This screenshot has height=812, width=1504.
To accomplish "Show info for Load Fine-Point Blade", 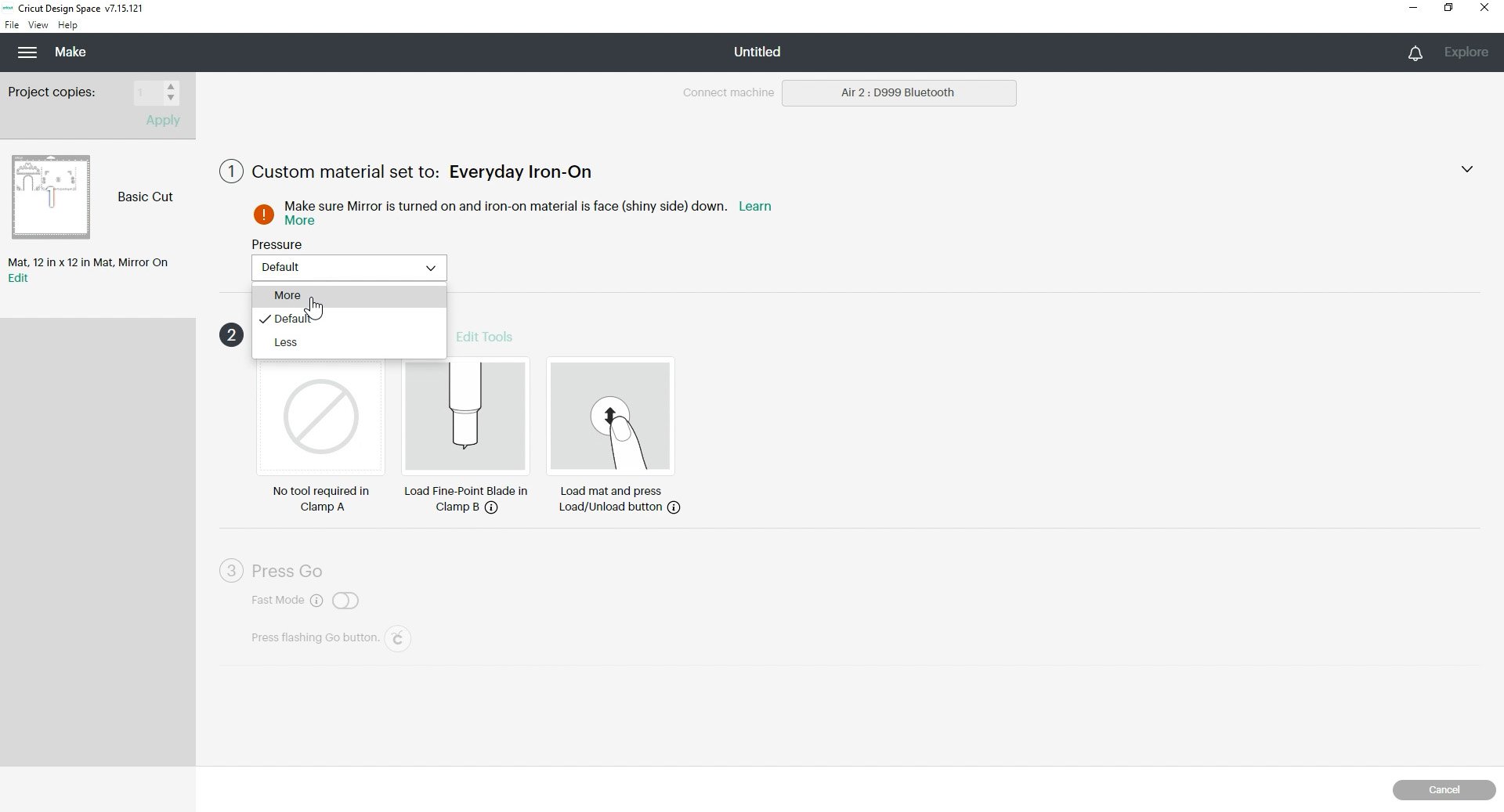I will (491, 507).
